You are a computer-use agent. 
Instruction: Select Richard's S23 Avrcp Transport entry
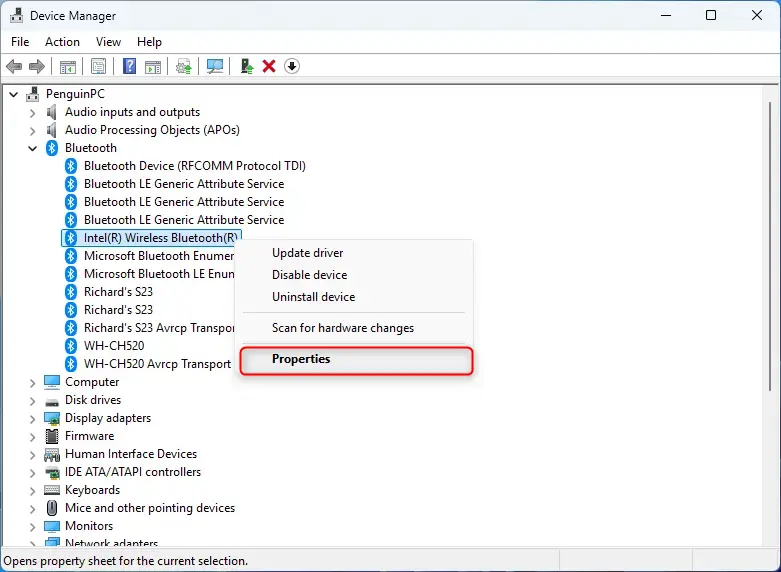(159, 328)
